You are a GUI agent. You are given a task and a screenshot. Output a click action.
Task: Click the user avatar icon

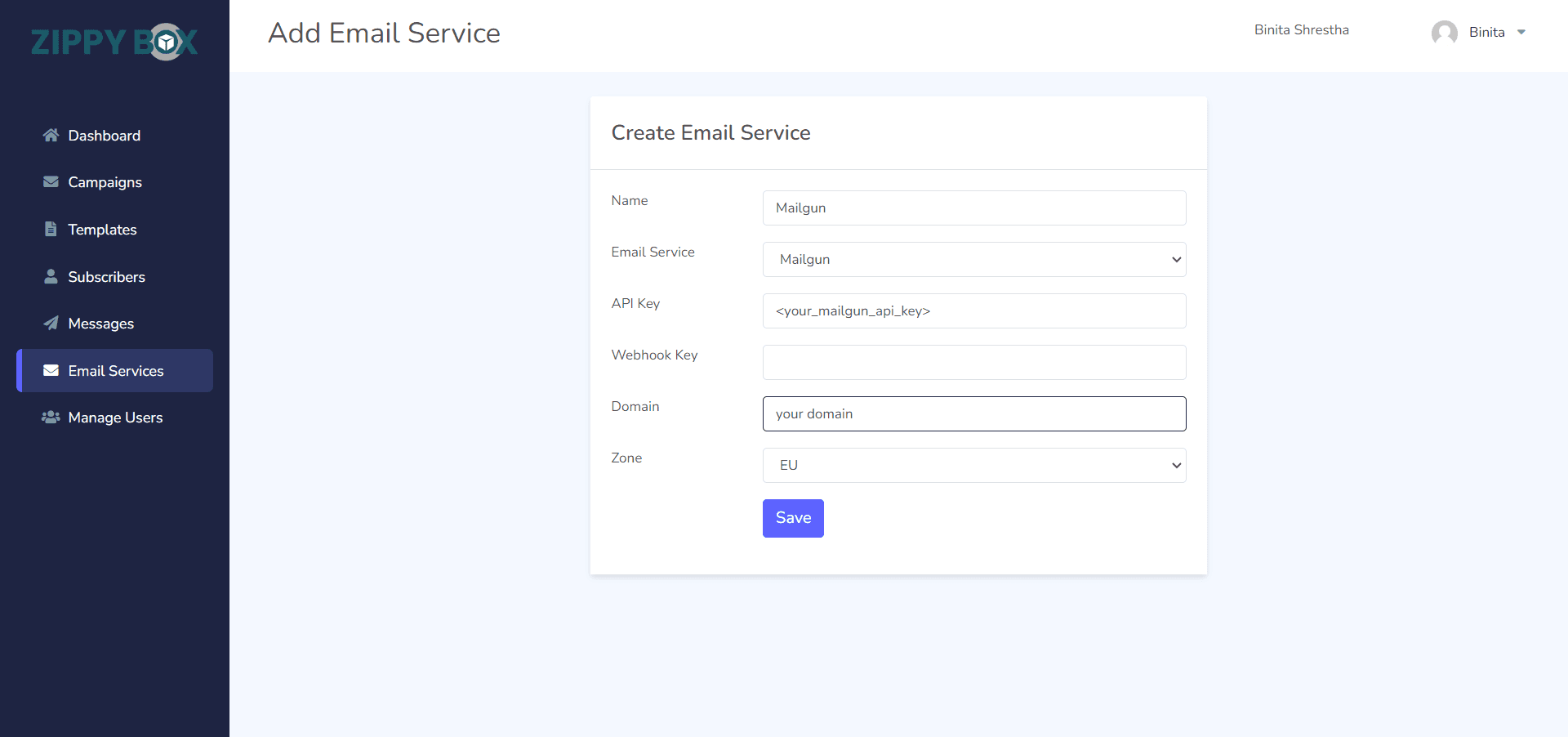click(x=1445, y=33)
